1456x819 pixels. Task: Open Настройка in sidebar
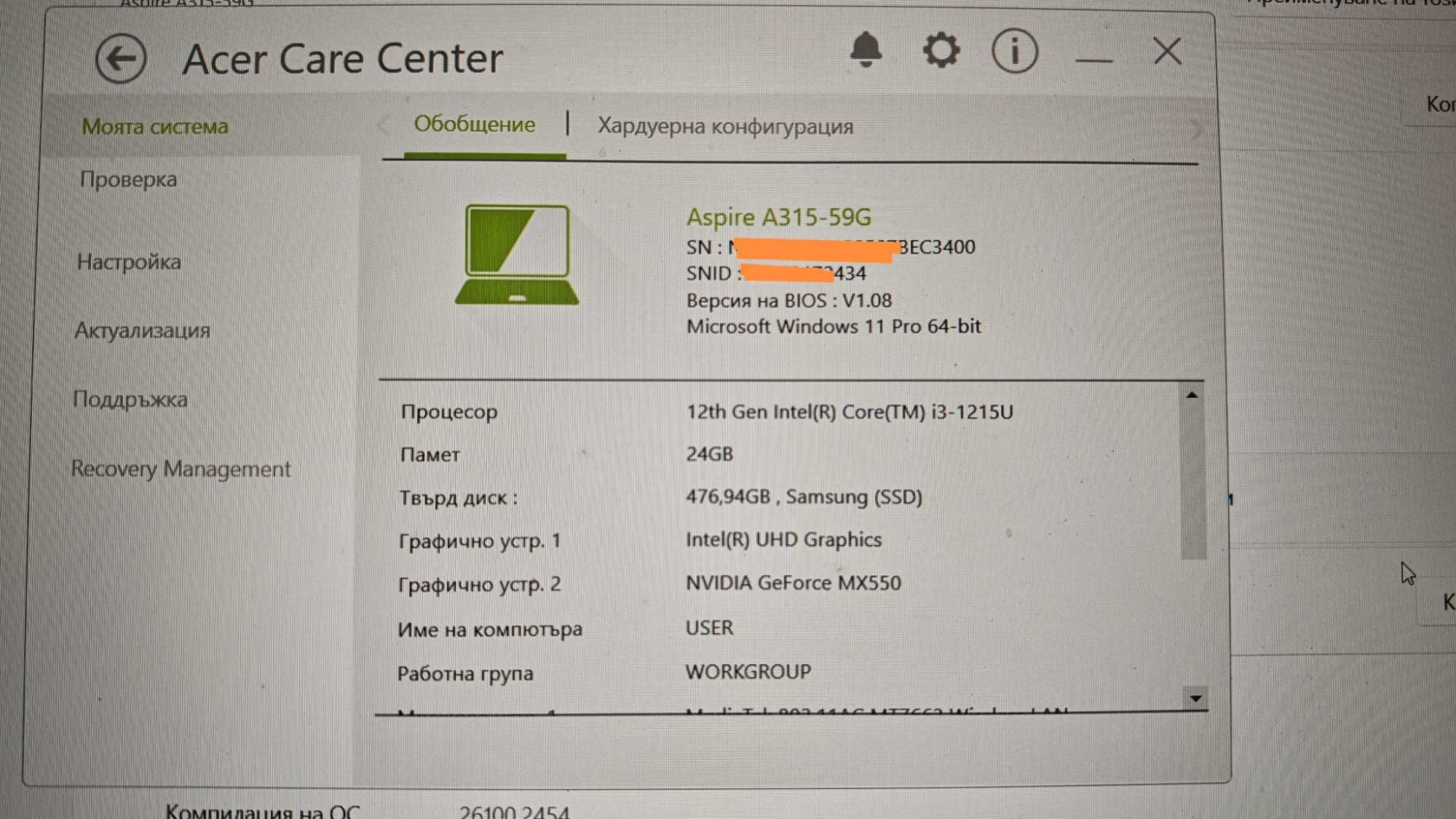point(129,262)
